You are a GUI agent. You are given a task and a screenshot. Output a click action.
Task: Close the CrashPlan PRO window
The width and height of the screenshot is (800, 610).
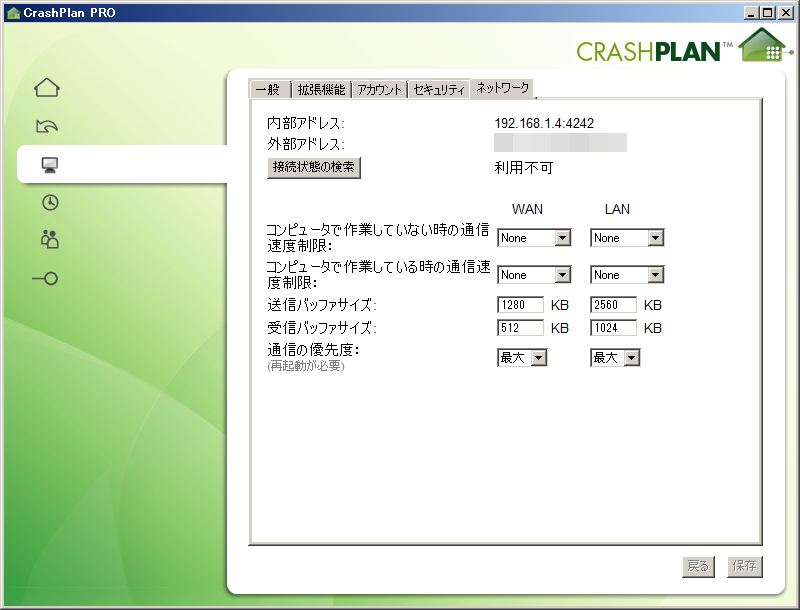[x=786, y=13]
